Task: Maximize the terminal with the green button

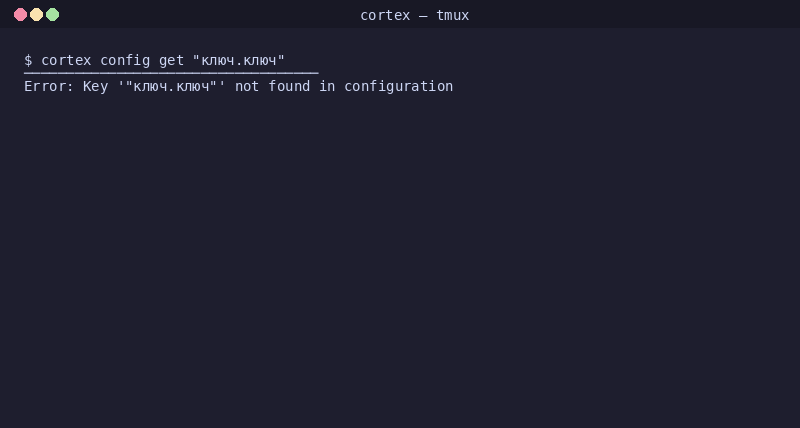Action: click(x=53, y=15)
